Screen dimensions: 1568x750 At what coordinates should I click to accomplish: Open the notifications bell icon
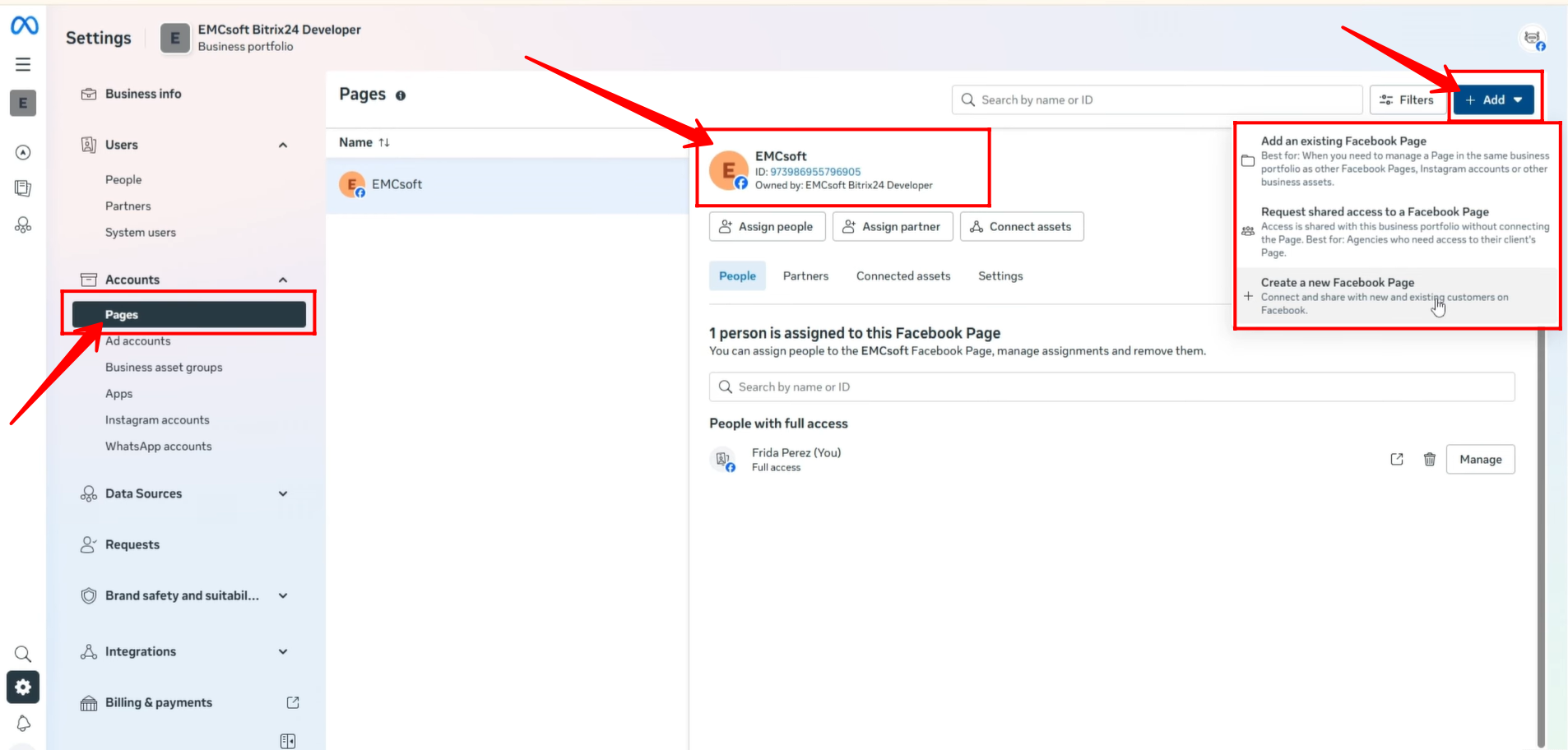[23, 724]
